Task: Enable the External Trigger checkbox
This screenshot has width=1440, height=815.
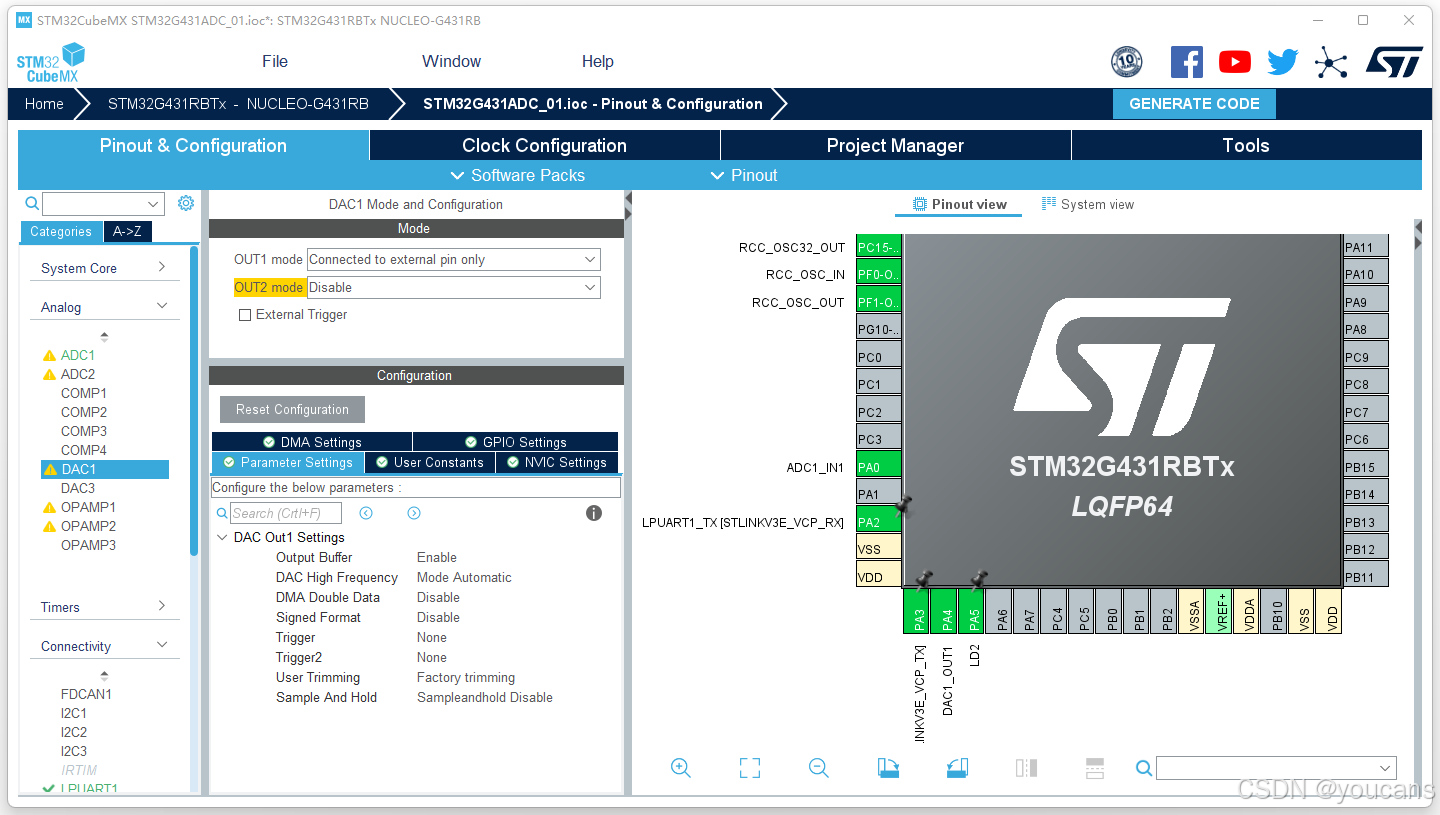Action: (245, 315)
